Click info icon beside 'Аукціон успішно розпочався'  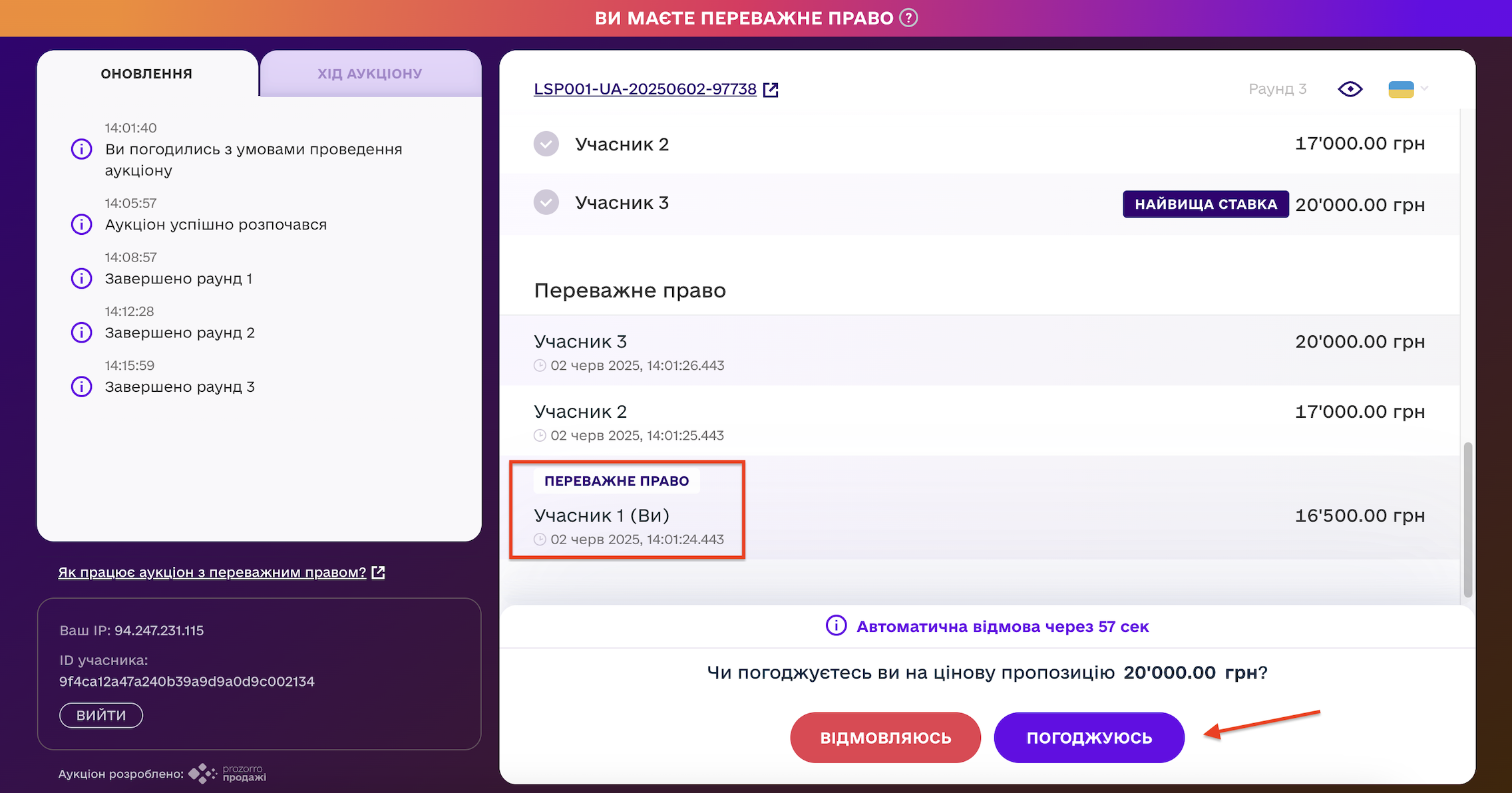click(81, 225)
